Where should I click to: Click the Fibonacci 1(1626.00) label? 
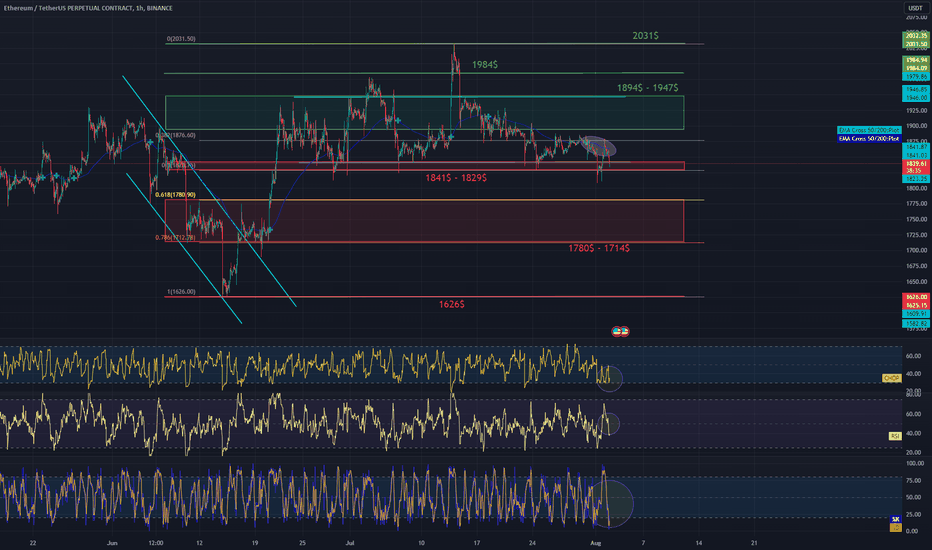tap(181, 291)
